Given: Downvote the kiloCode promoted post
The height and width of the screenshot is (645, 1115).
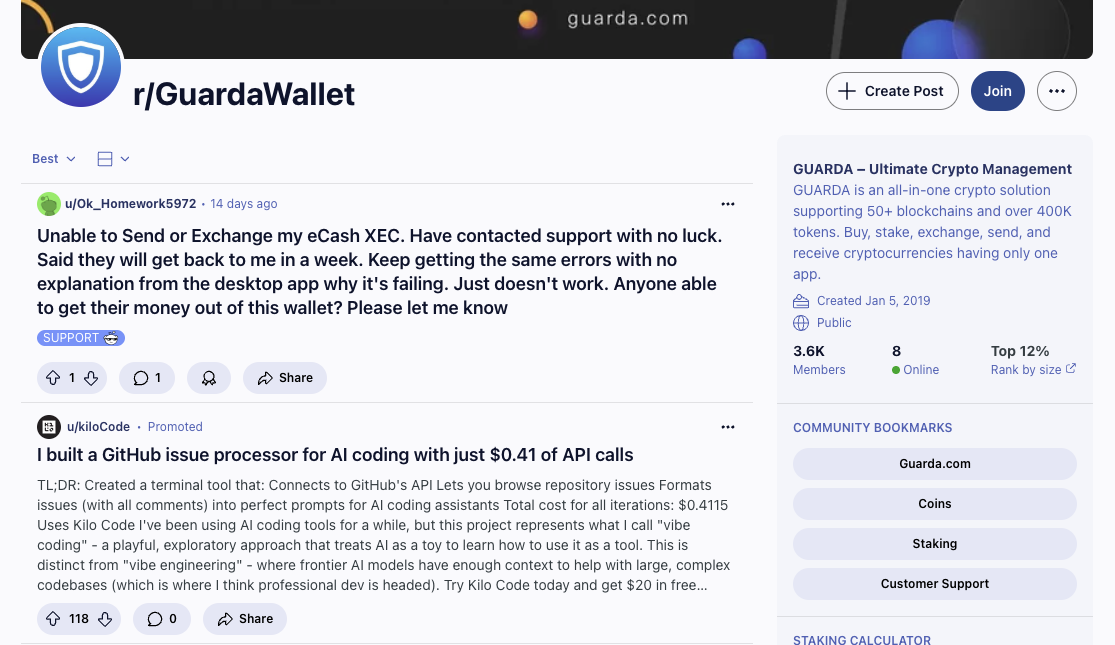Looking at the screenshot, I should pos(105,619).
